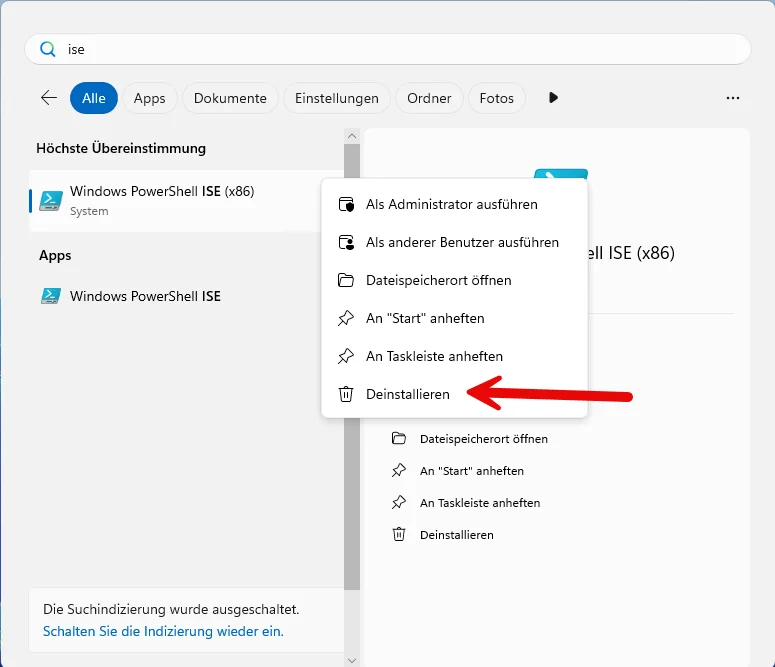Click the other-user icon in context menu
This screenshot has width=775, height=667.
(x=346, y=242)
